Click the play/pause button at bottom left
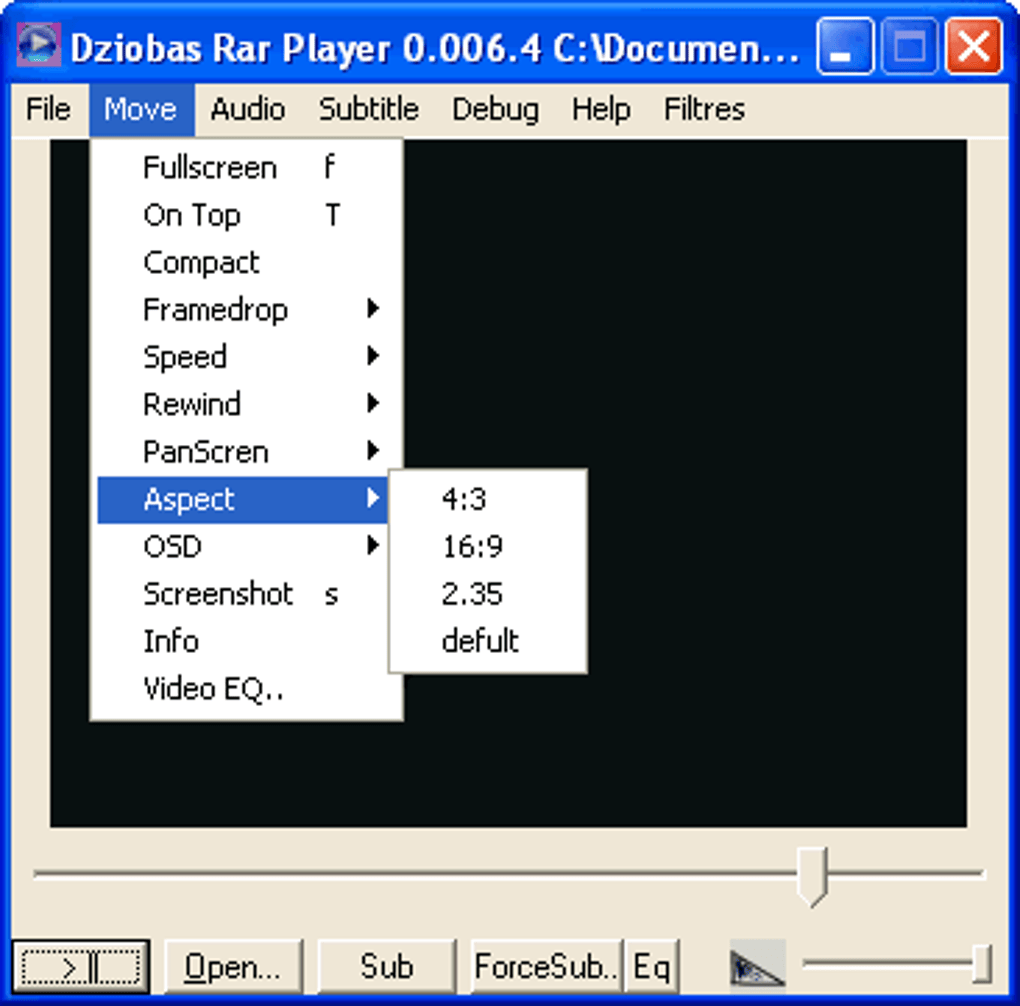This screenshot has width=1020, height=1006. click(x=80, y=966)
